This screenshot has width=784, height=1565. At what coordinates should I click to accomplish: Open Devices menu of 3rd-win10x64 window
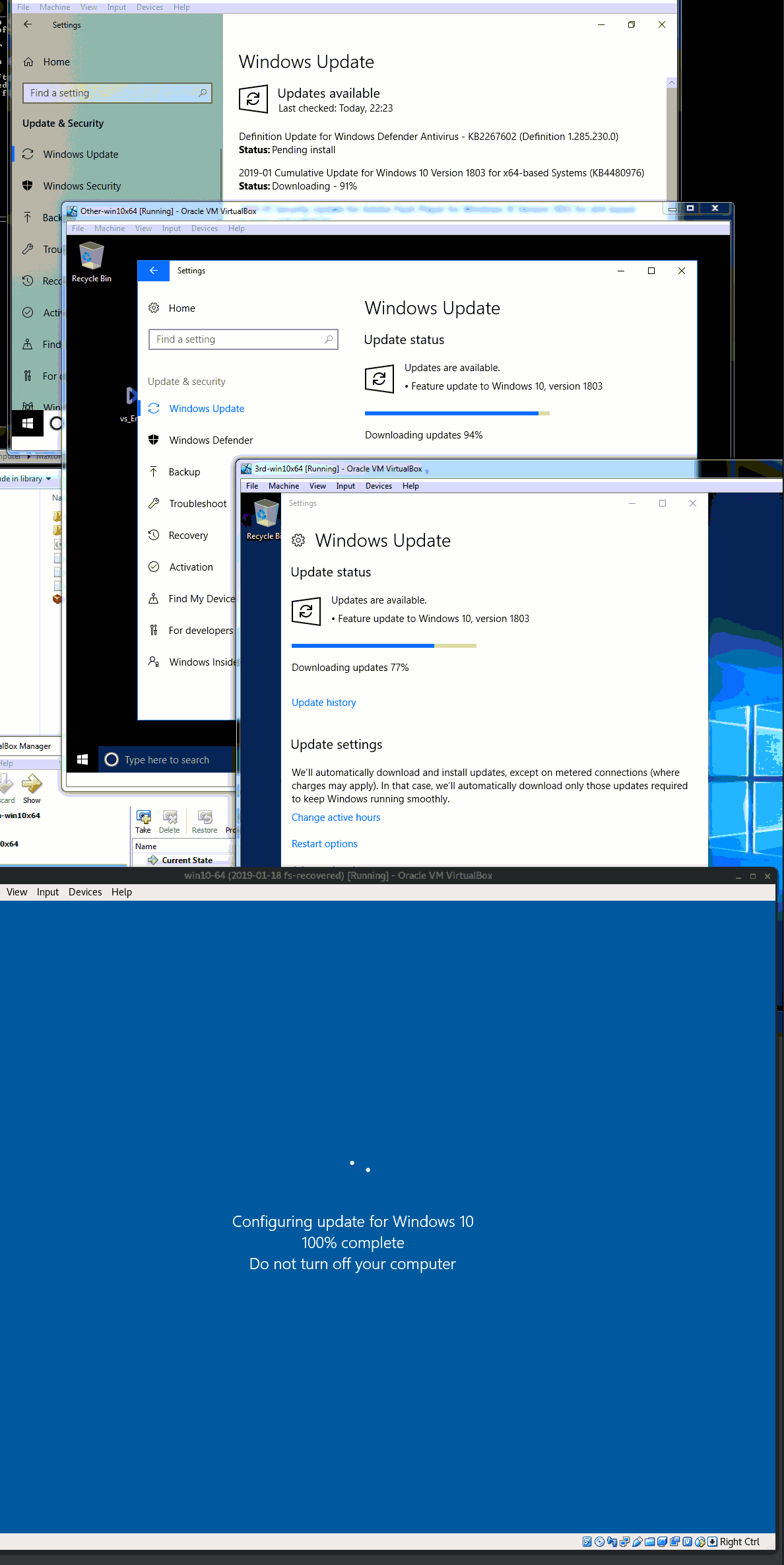379,486
